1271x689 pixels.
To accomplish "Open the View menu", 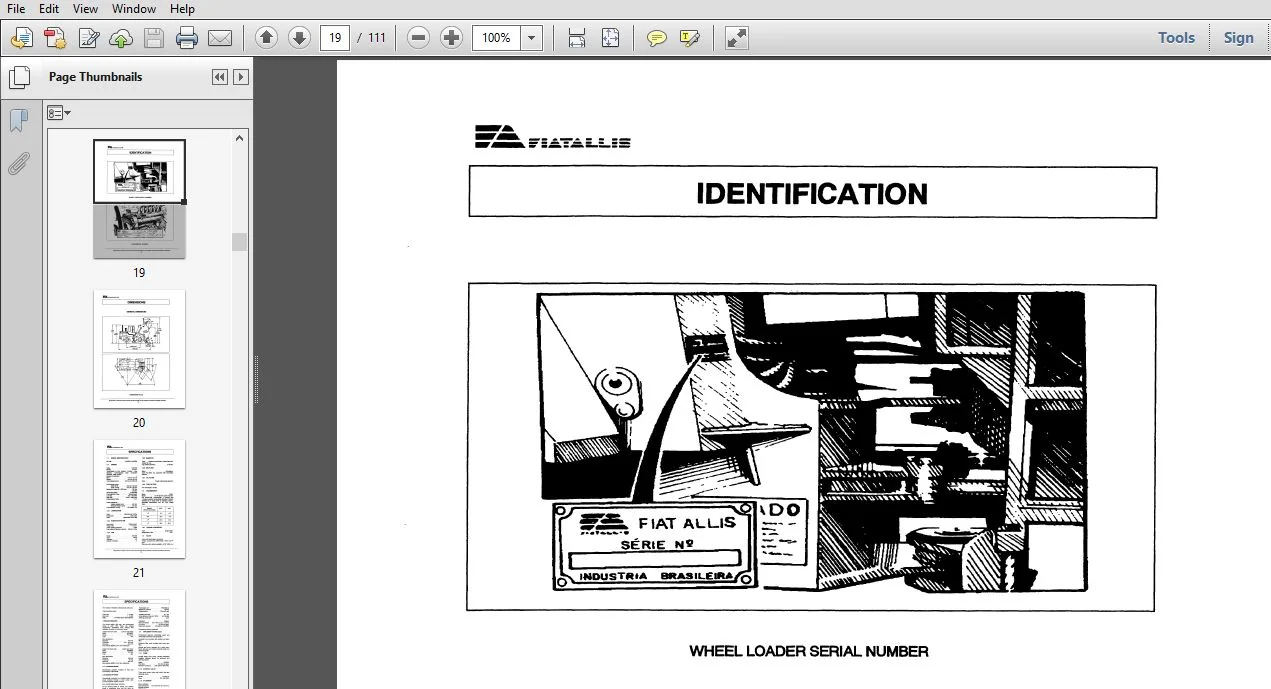I will pyautogui.click(x=85, y=9).
